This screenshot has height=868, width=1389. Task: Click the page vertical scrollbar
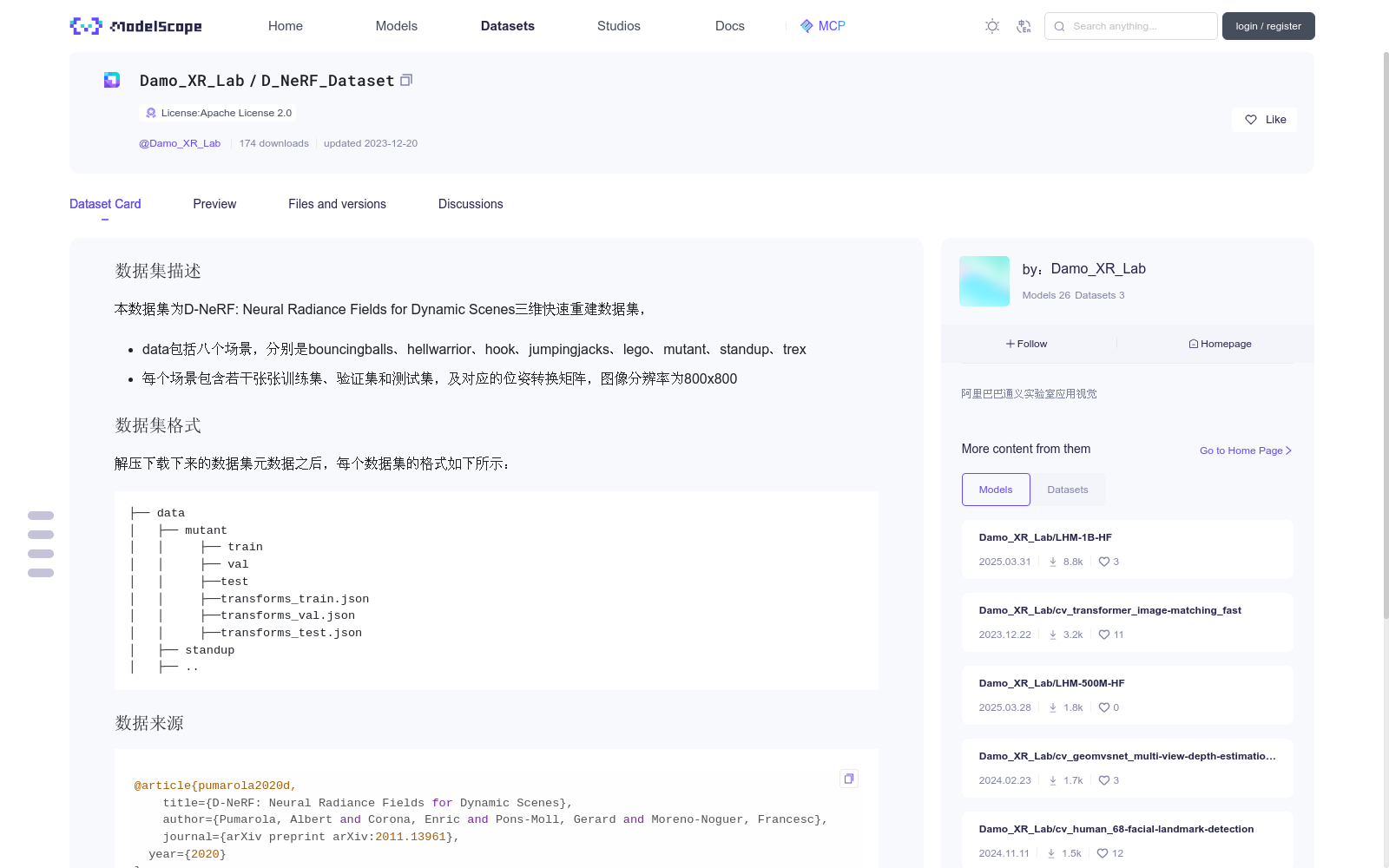pos(1386,334)
